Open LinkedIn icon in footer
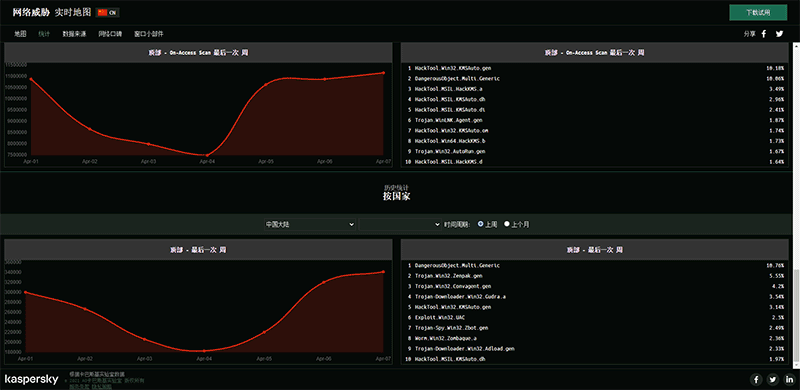Viewport: 800px width, 390px height. (x=789, y=379)
